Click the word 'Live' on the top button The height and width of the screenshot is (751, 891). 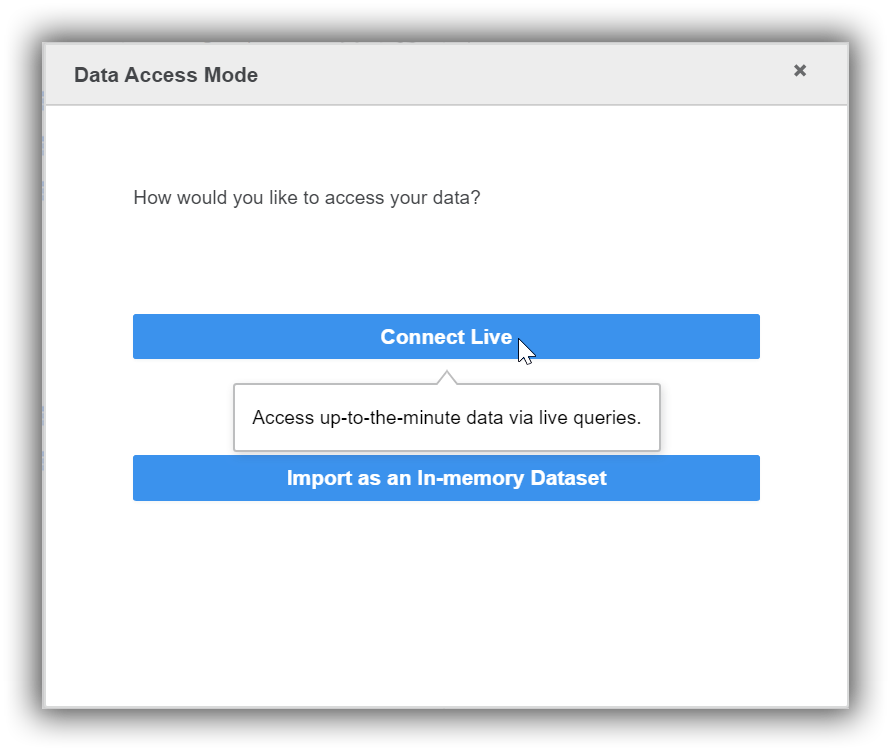tap(491, 337)
